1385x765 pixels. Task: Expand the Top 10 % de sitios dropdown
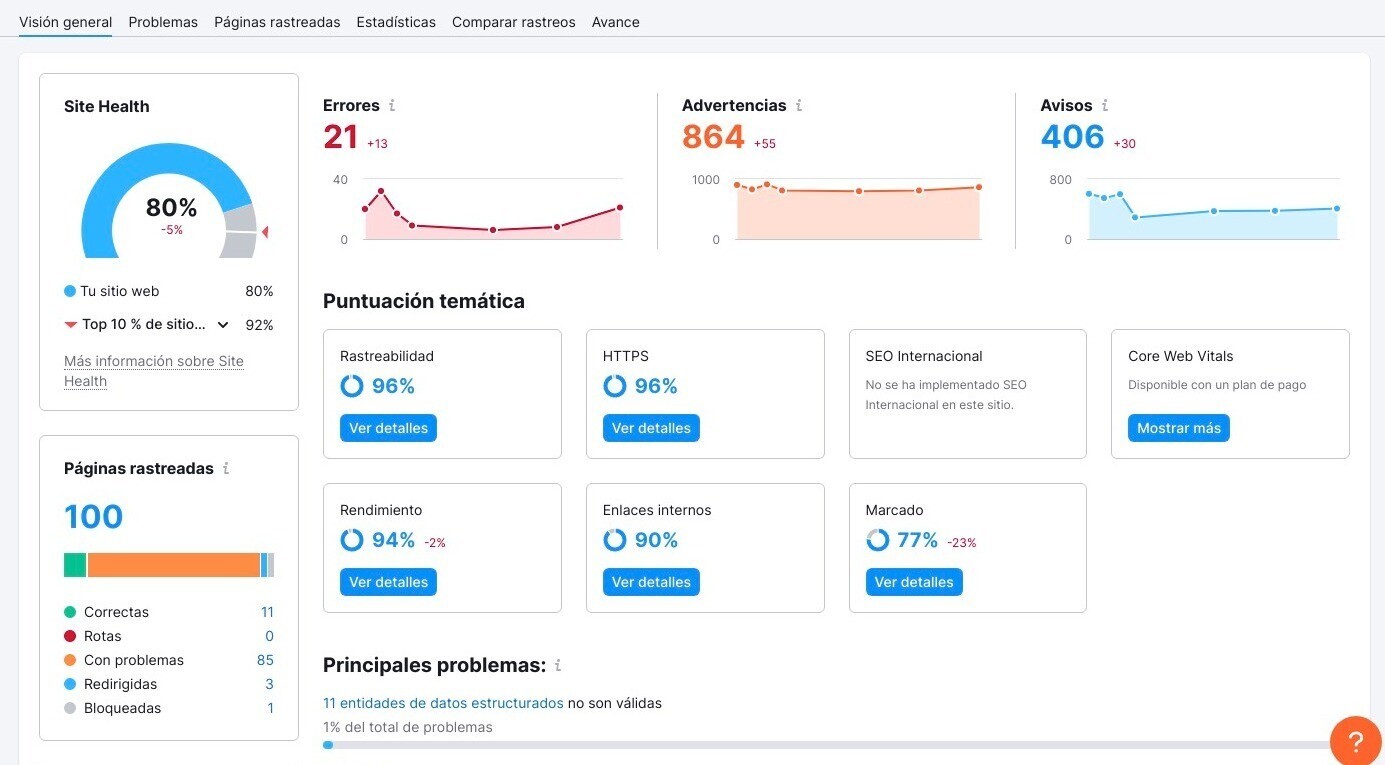pyautogui.click(x=223, y=325)
